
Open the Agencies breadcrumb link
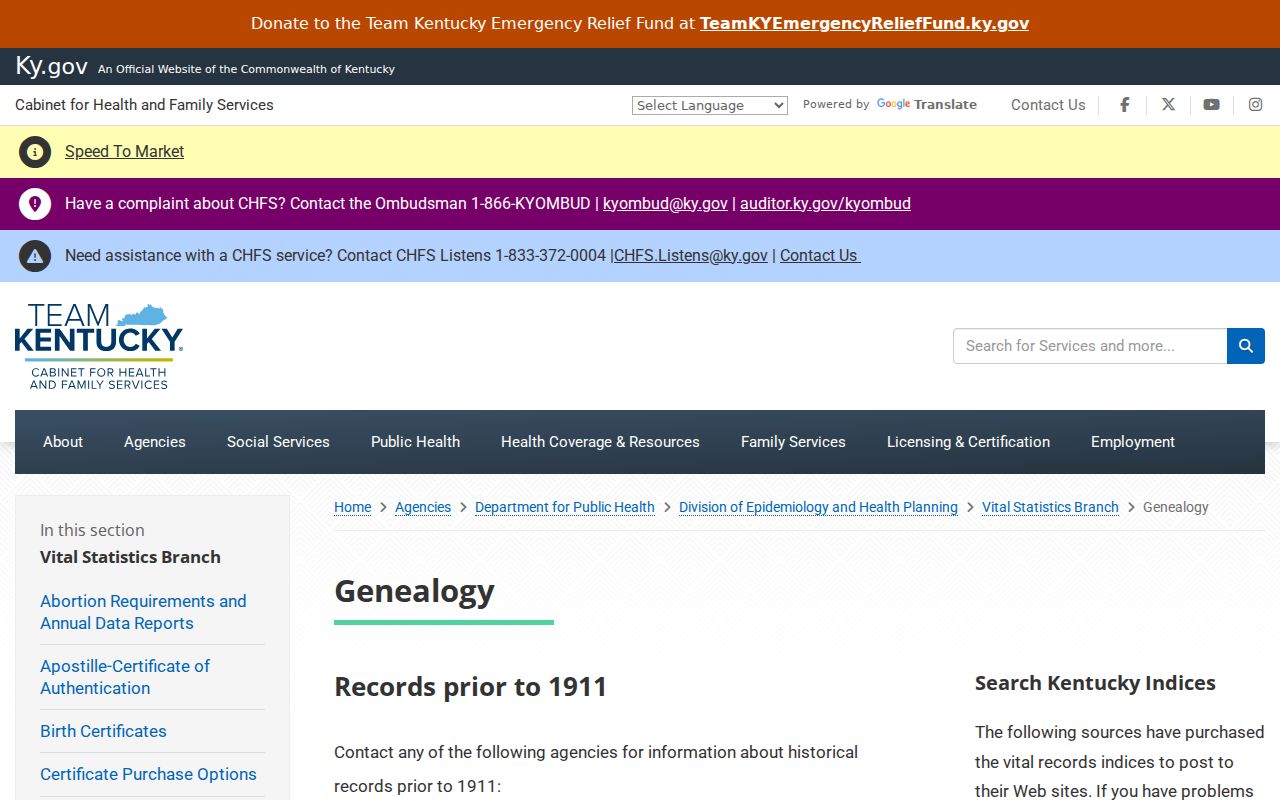423,507
